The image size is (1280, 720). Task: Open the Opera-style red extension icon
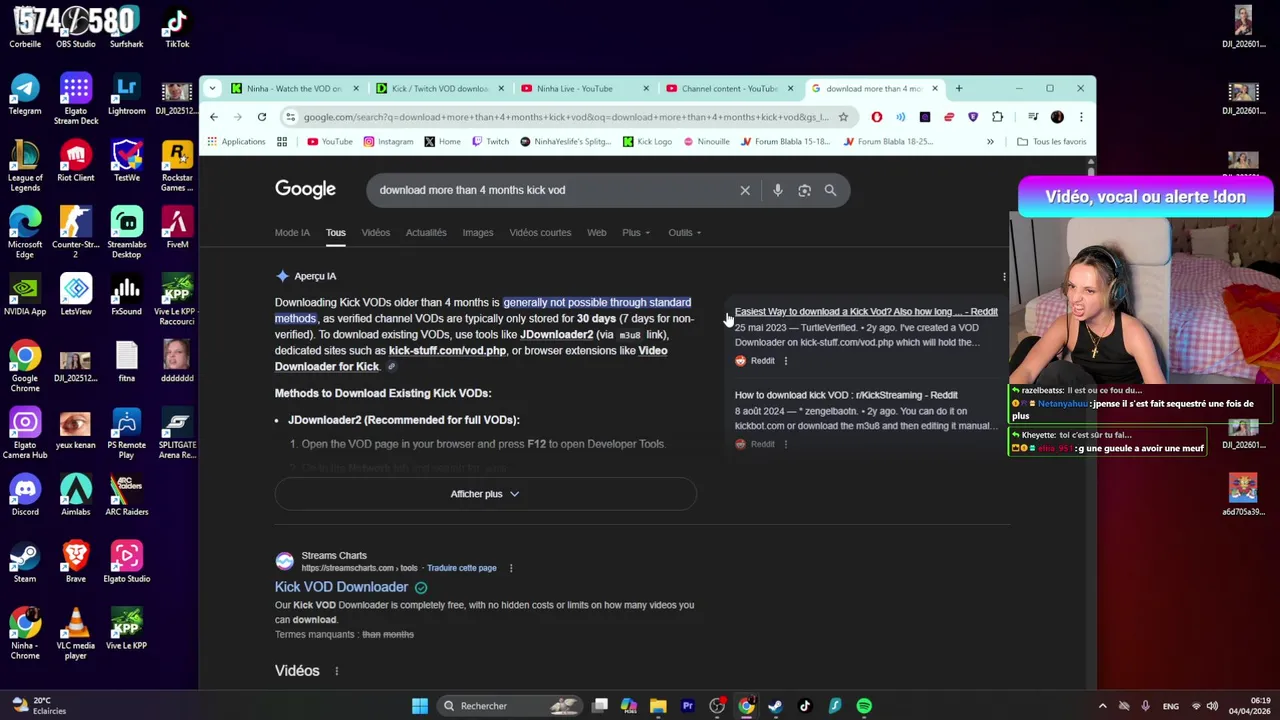(x=877, y=117)
